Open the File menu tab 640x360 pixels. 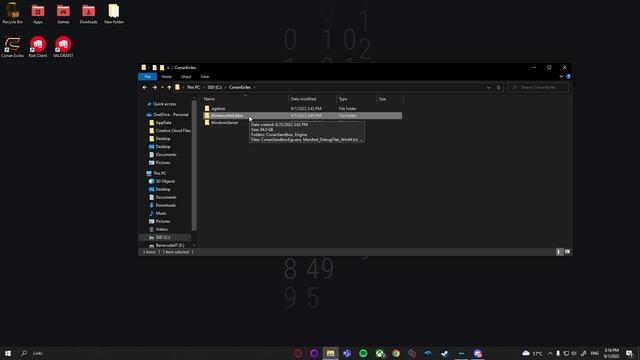point(147,77)
